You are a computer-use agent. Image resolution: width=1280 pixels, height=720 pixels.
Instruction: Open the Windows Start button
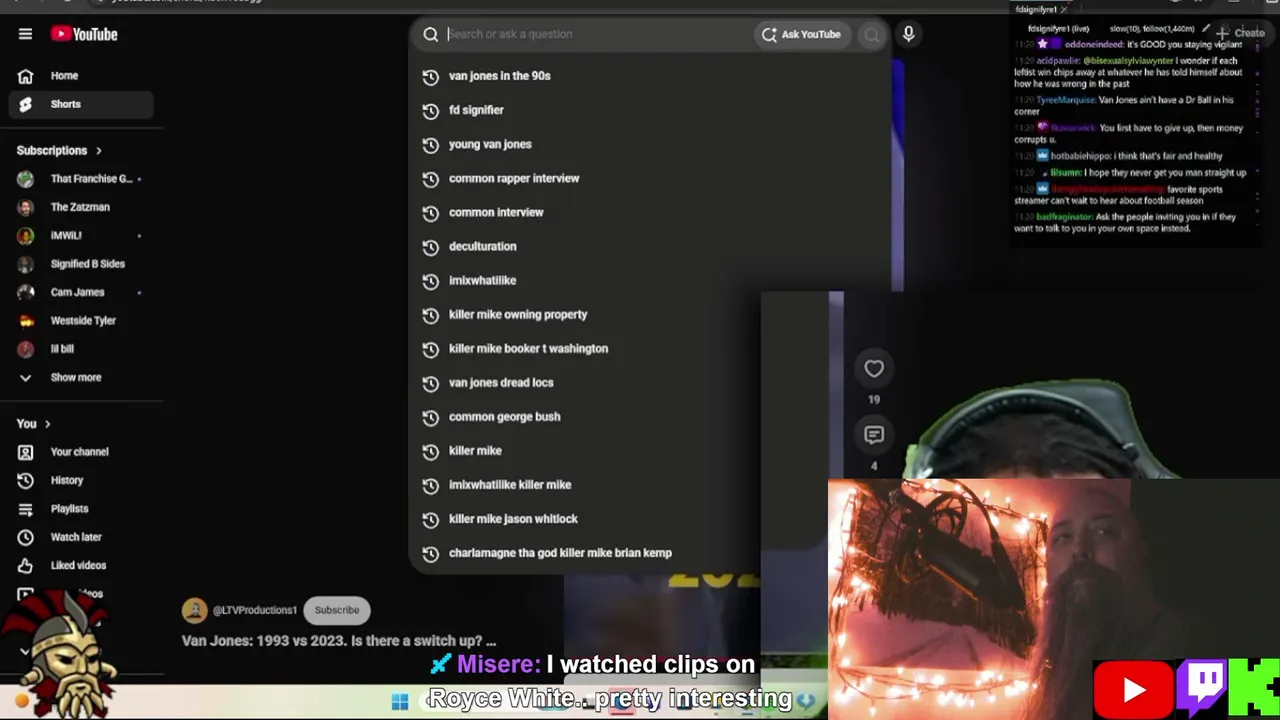click(400, 702)
